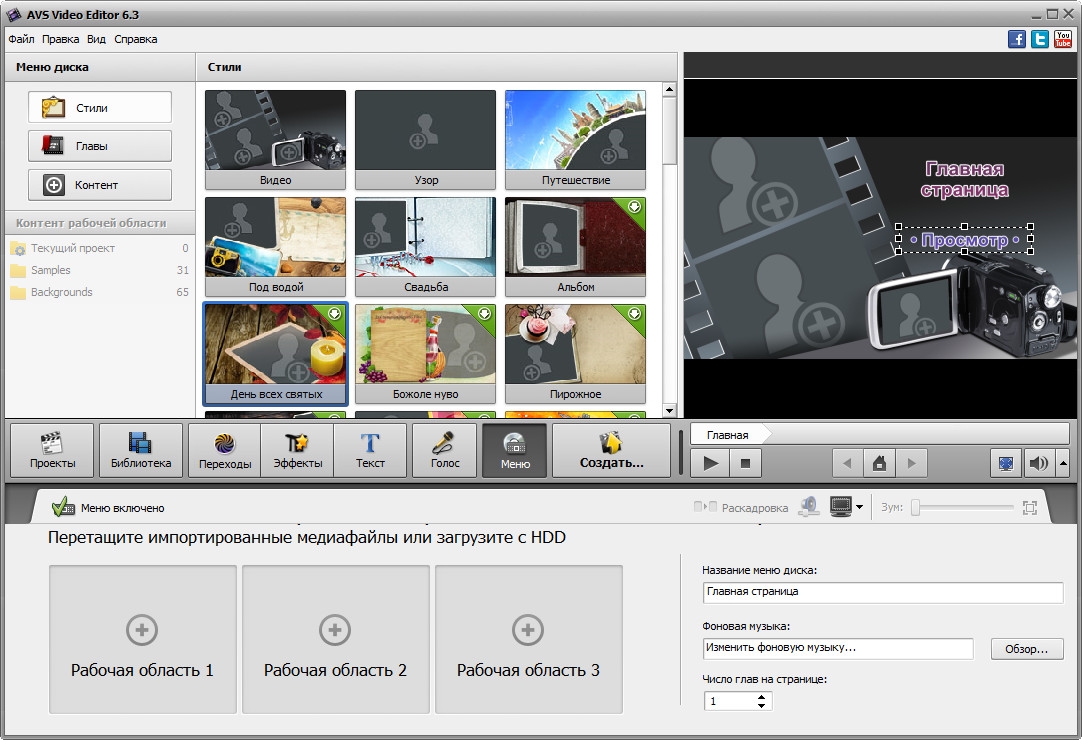Open the Samples folder

point(99,270)
